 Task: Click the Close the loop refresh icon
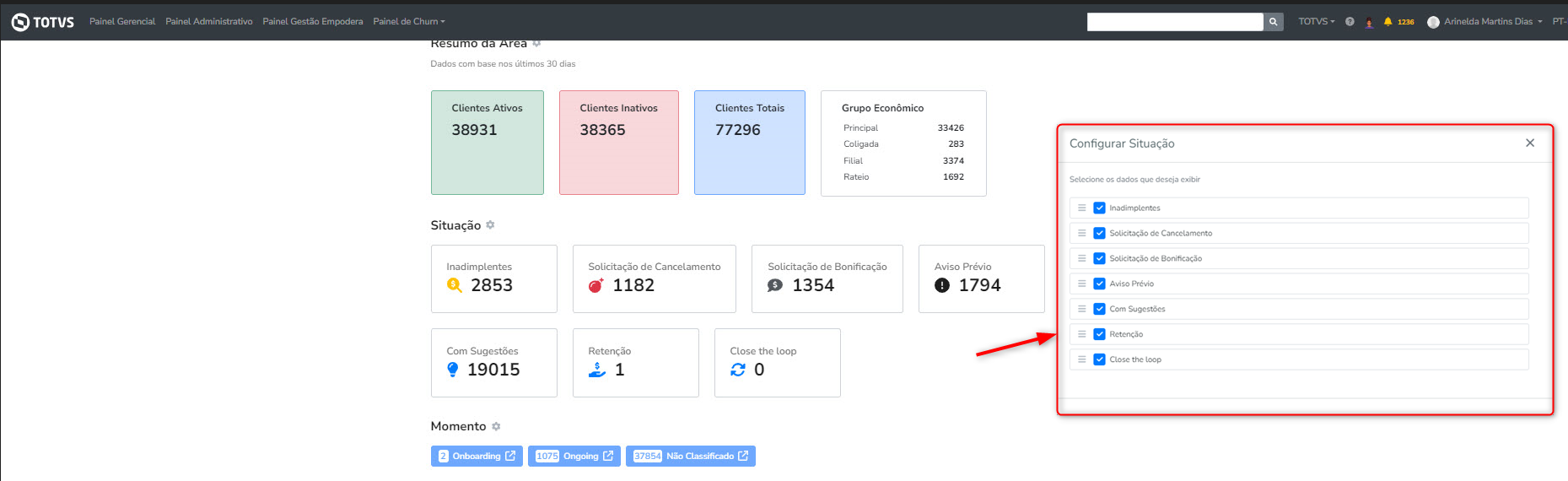pyautogui.click(x=738, y=370)
